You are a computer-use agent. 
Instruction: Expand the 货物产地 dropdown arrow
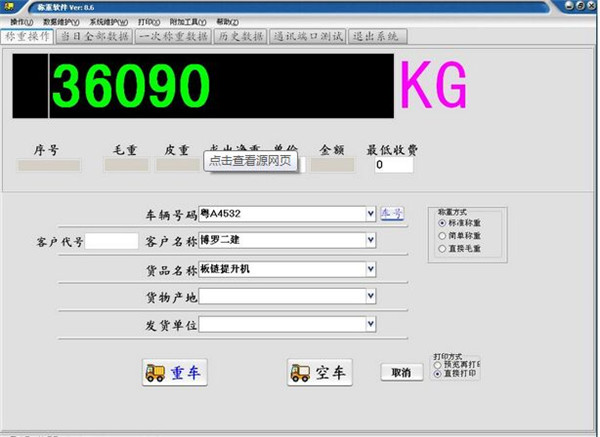coord(370,296)
